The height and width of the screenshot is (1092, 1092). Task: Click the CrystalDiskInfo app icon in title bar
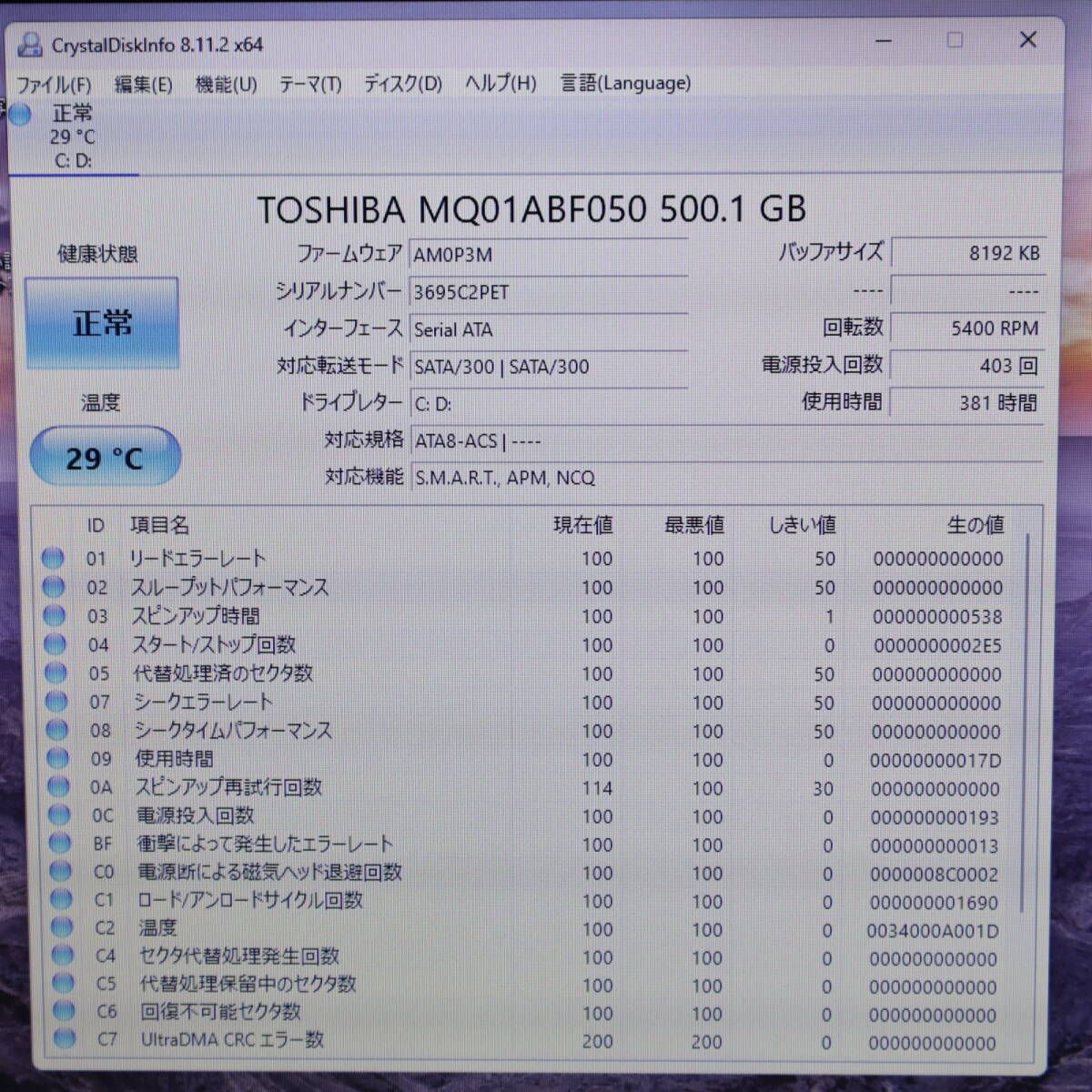click(x=30, y=44)
